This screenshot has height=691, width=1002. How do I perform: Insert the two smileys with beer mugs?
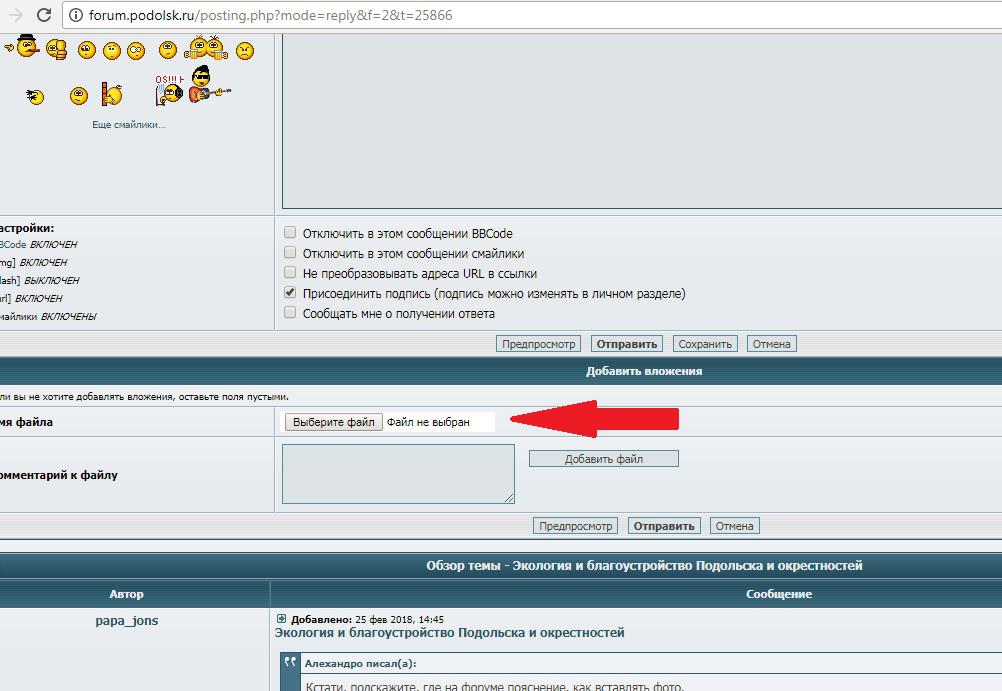(207, 48)
